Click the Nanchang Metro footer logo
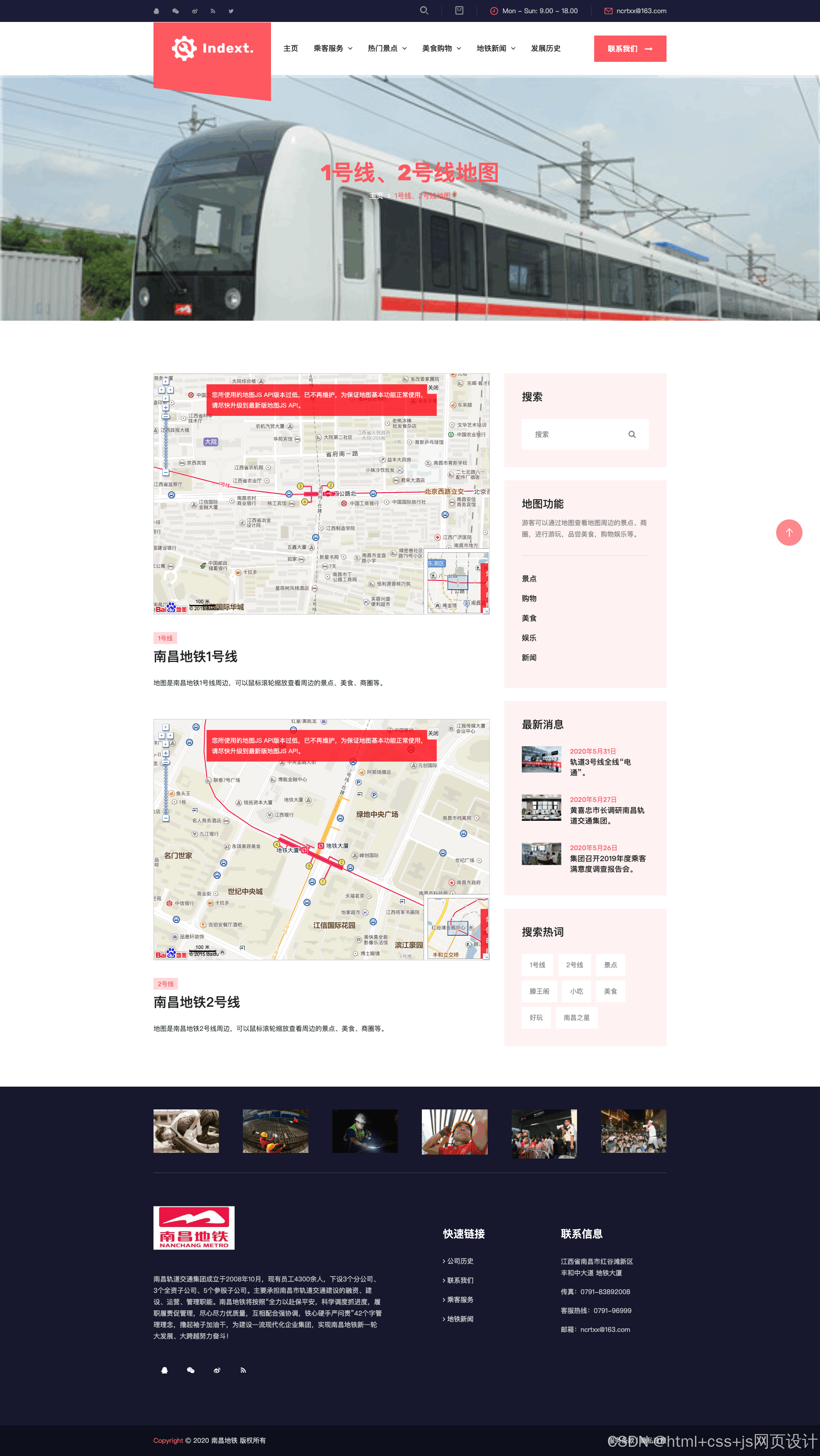 [194, 1227]
